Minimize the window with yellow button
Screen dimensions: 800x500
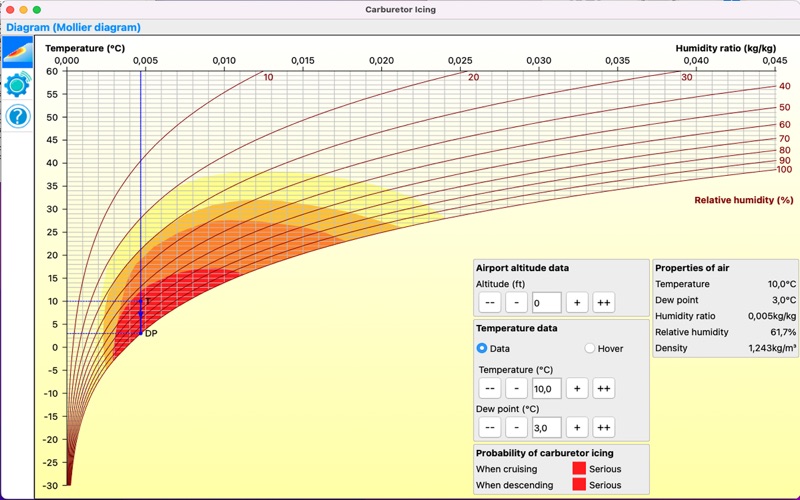23,10
